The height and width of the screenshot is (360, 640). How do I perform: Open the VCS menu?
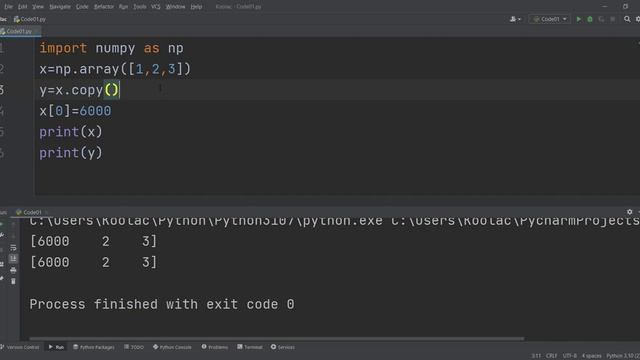(156, 7)
